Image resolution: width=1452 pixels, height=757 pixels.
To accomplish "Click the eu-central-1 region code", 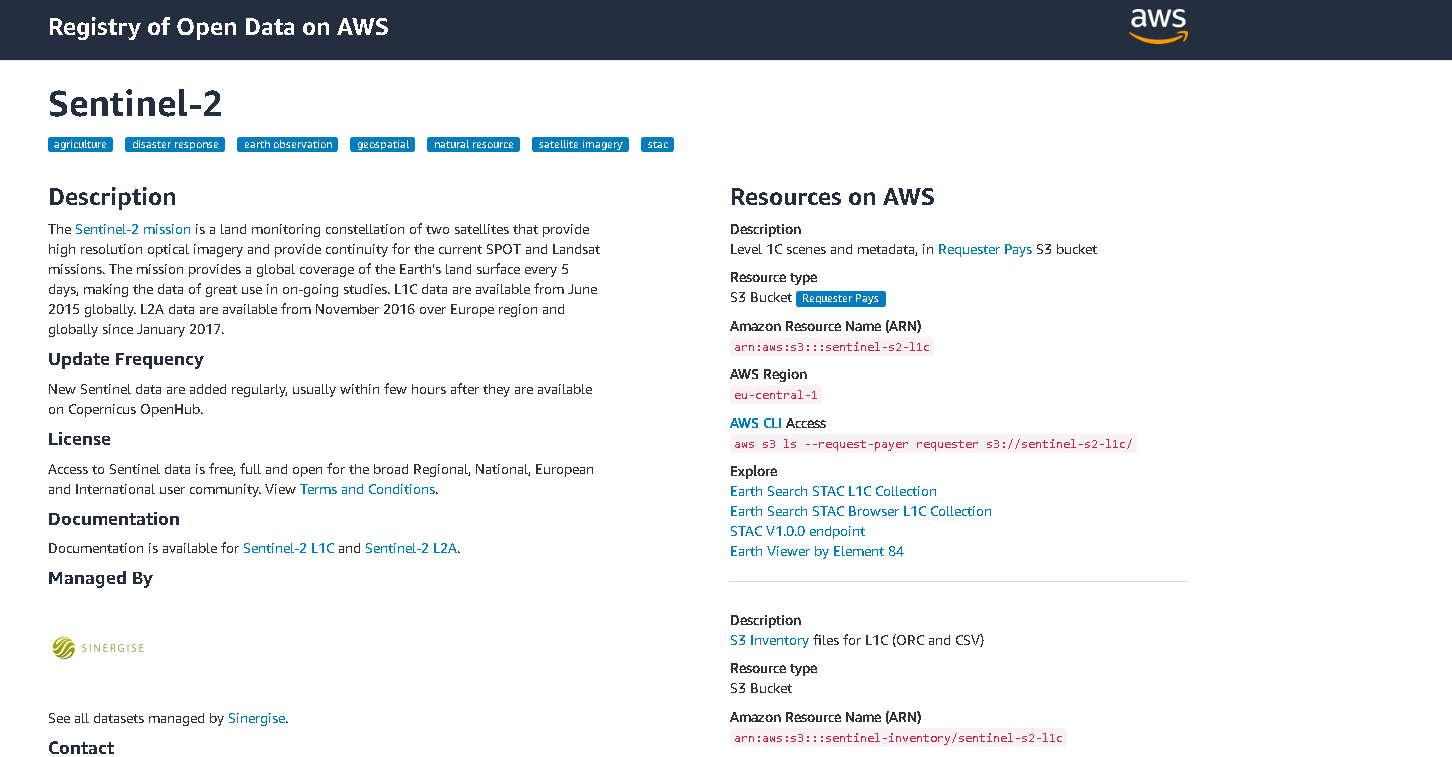I will (x=776, y=395).
